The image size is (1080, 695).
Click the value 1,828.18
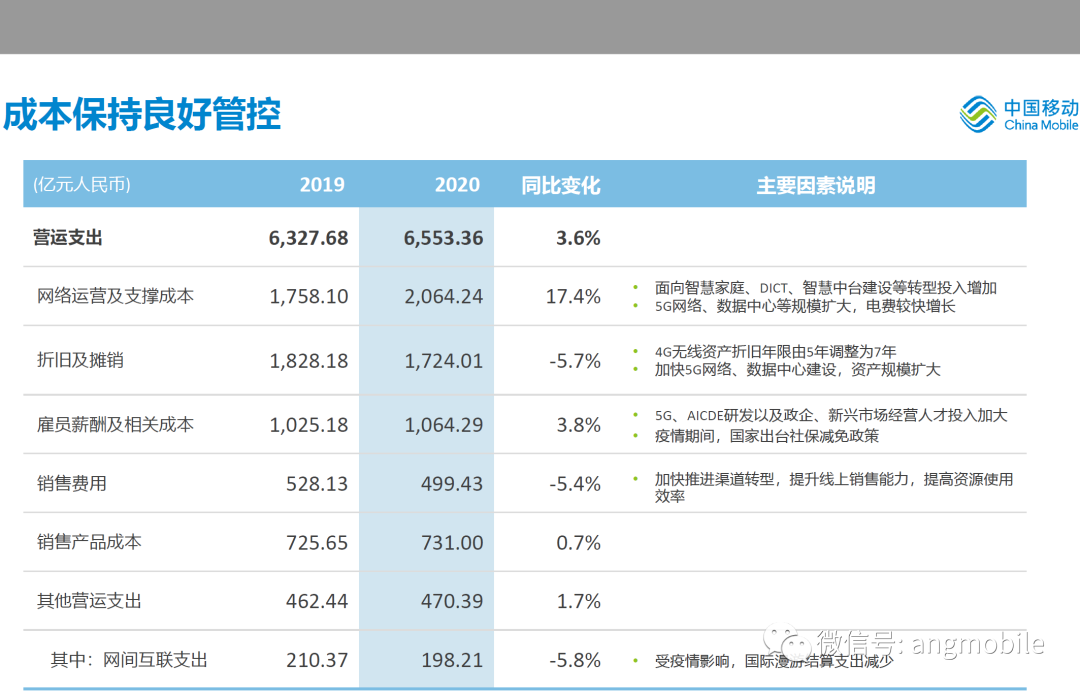(309, 361)
